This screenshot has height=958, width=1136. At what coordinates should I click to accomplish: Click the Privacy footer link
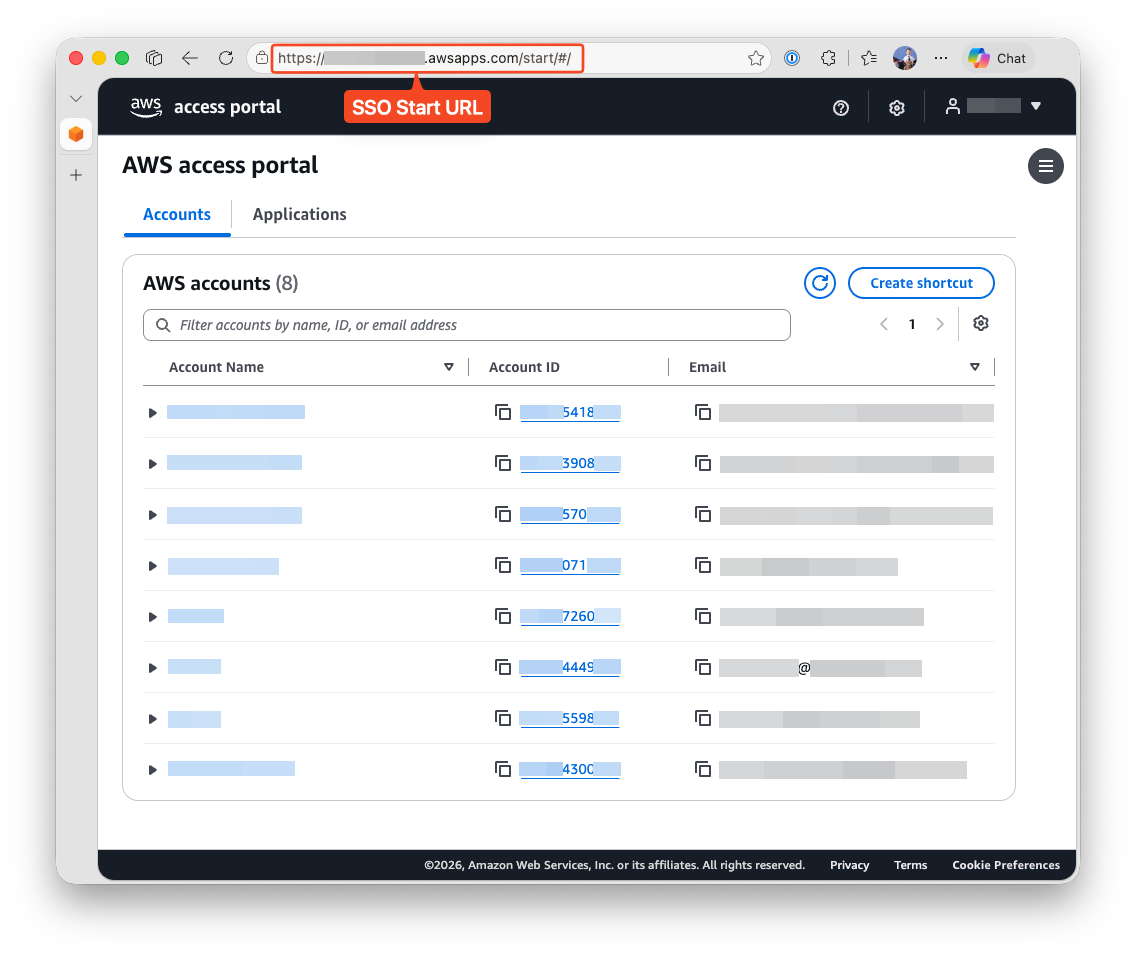(x=849, y=865)
